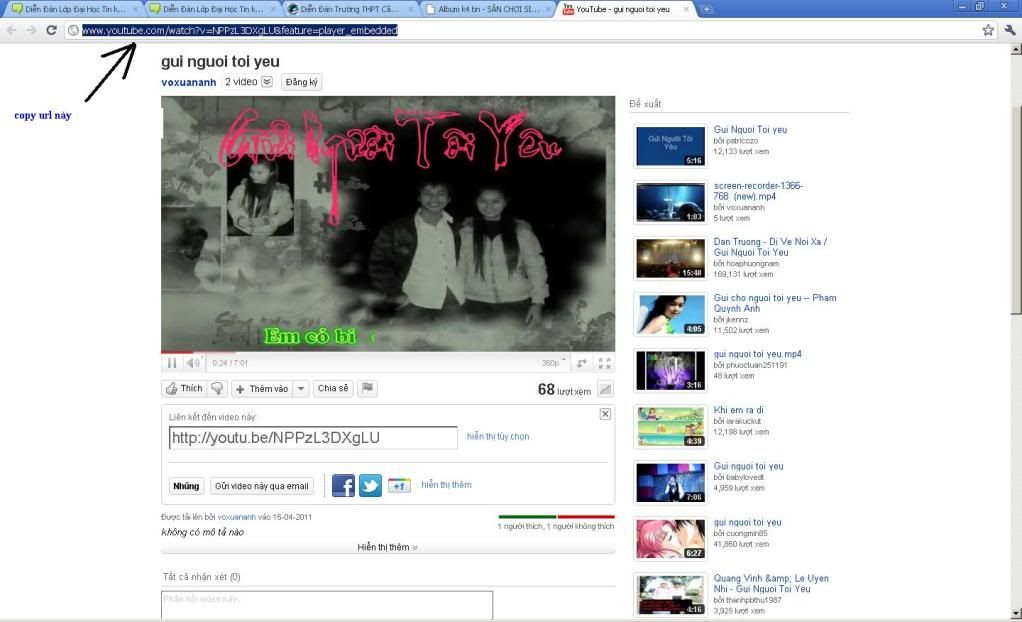Like the video with Thích button
The image size is (1022, 622).
coord(184,389)
